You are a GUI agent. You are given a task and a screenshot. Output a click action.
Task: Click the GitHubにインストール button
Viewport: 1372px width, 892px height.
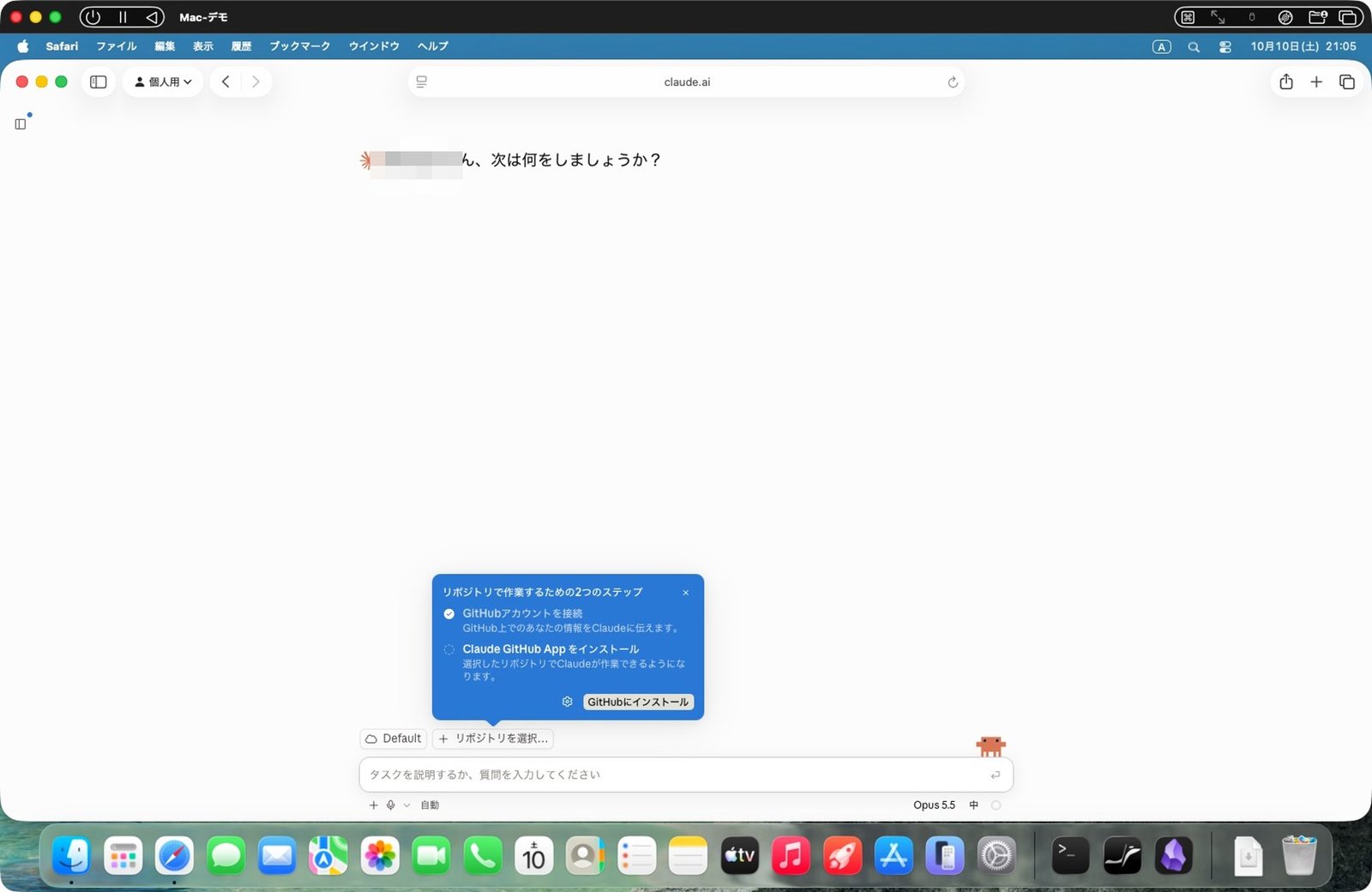click(638, 702)
